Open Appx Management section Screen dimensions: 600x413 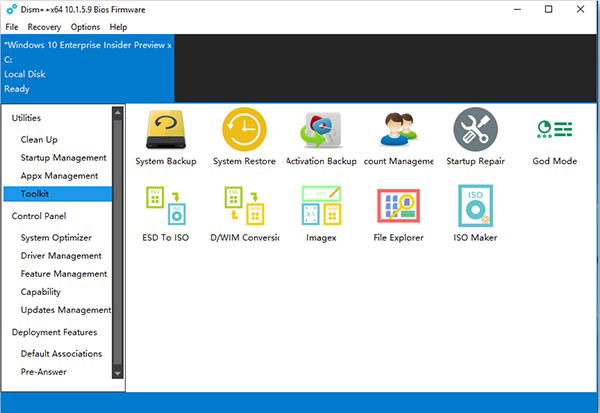click(x=59, y=176)
